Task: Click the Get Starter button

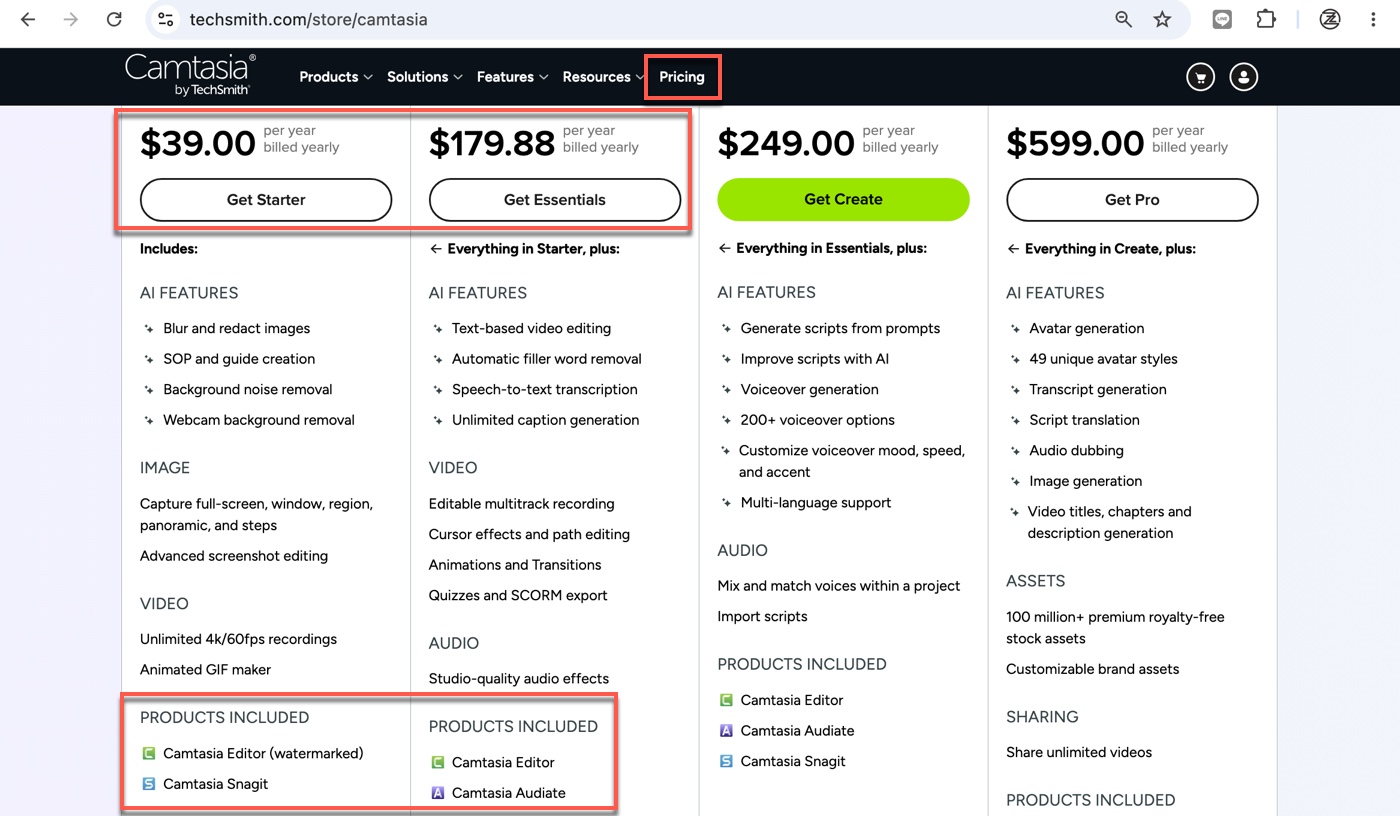Action: (x=266, y=200)
